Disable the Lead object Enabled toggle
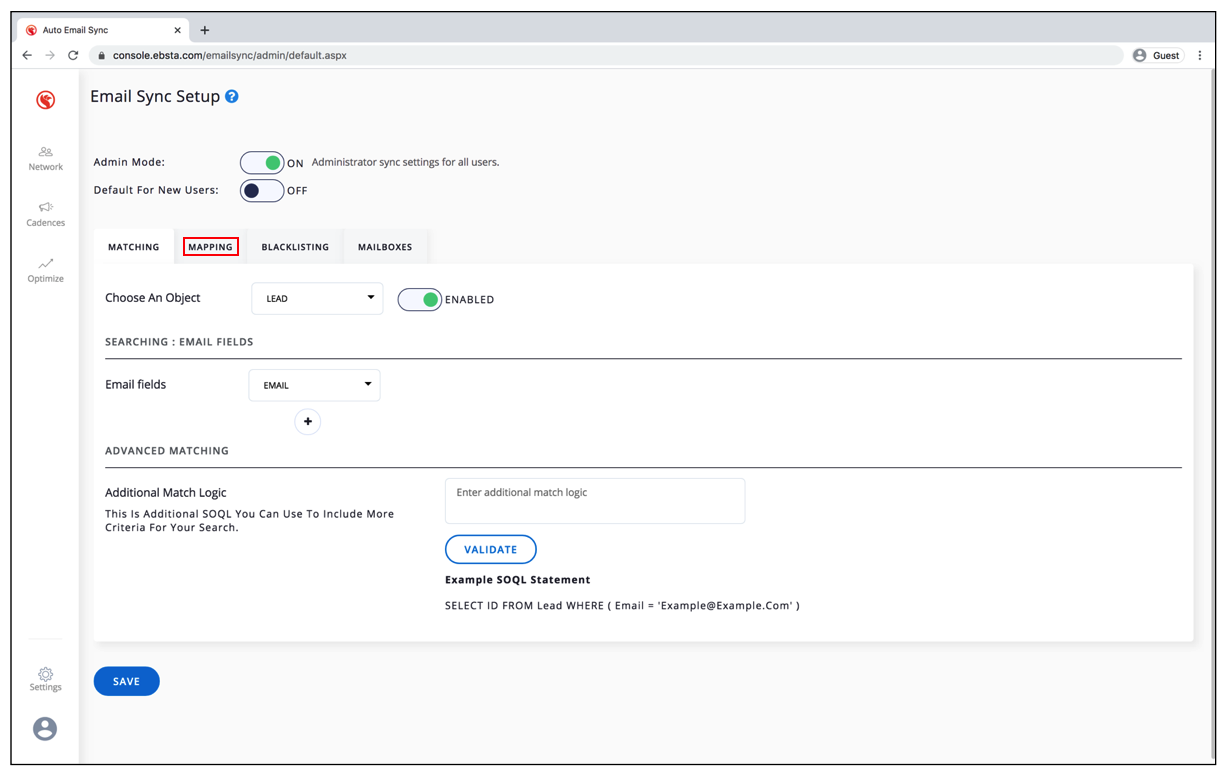 point(420,299)
